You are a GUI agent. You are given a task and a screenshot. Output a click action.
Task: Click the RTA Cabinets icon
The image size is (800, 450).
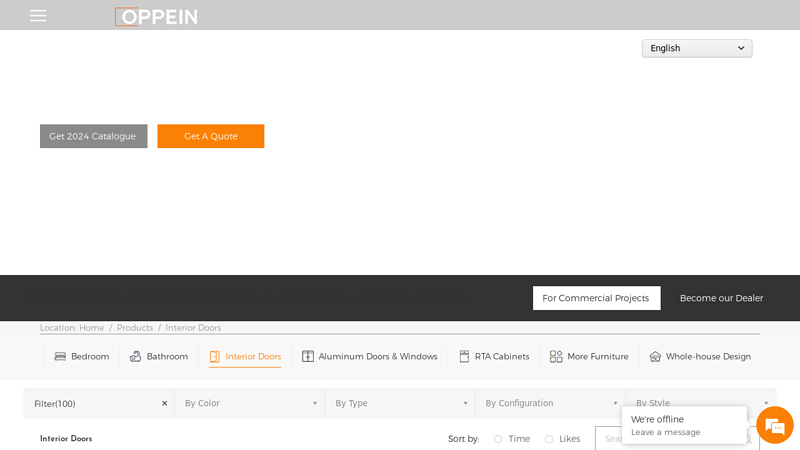click(x=464, y=356)
